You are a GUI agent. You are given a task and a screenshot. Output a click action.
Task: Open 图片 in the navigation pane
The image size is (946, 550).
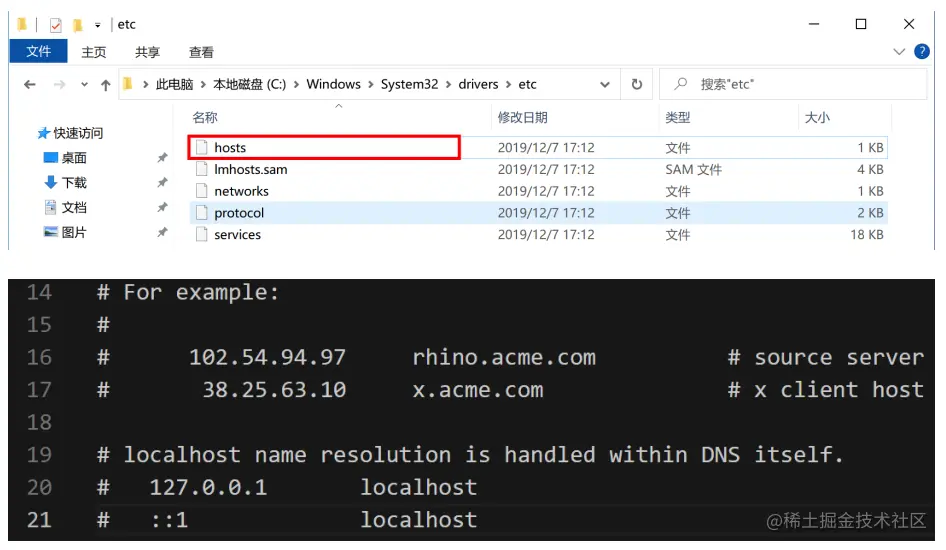(x=66, y=232)
